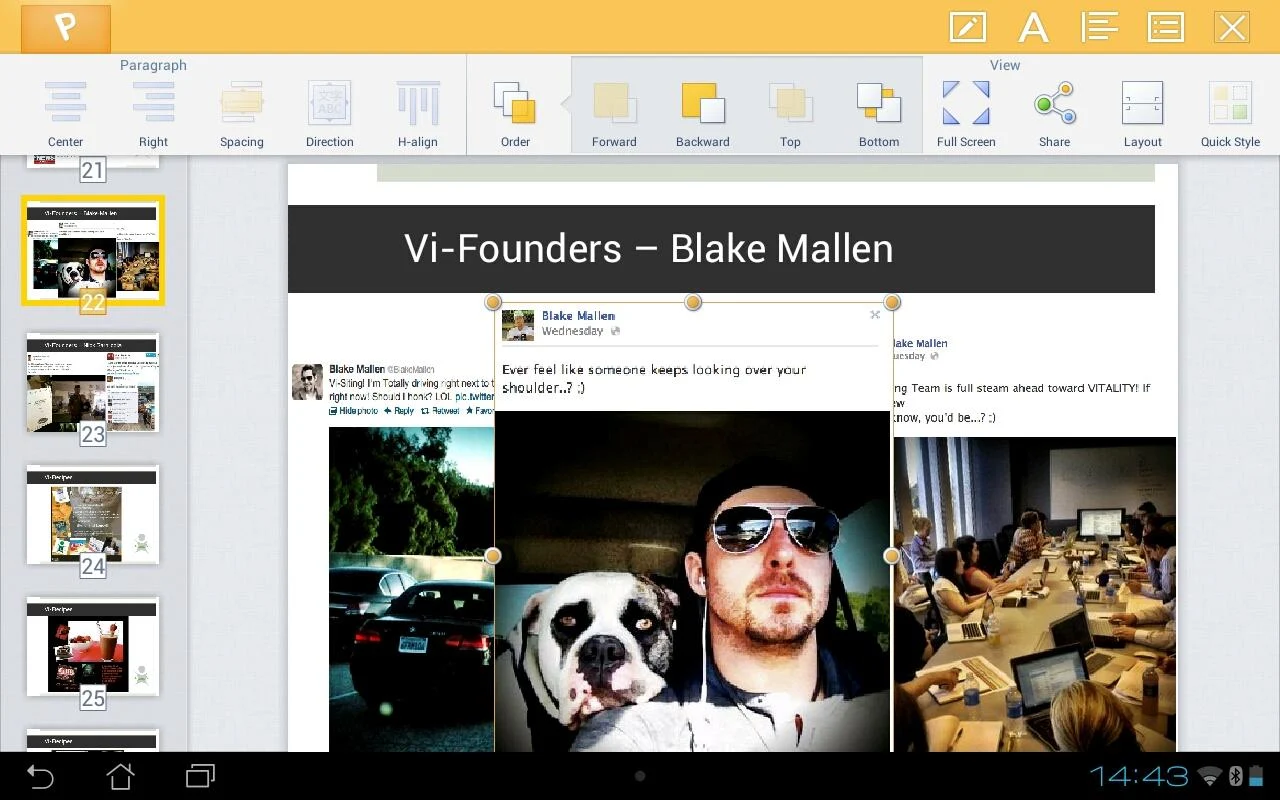Open the paragraph alignment icon in top bar
Image resolution: width=1280 pixels, height=800 pixels.
pos(1099,27)
